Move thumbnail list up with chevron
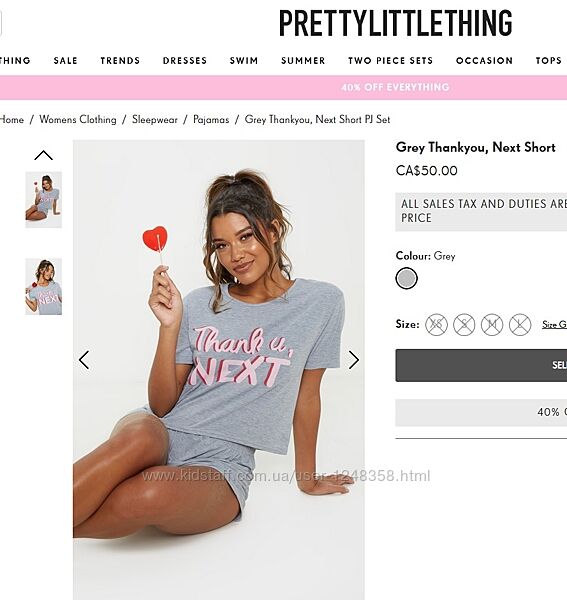This screenshot has width=567, height=600. (x=43, y=155)
